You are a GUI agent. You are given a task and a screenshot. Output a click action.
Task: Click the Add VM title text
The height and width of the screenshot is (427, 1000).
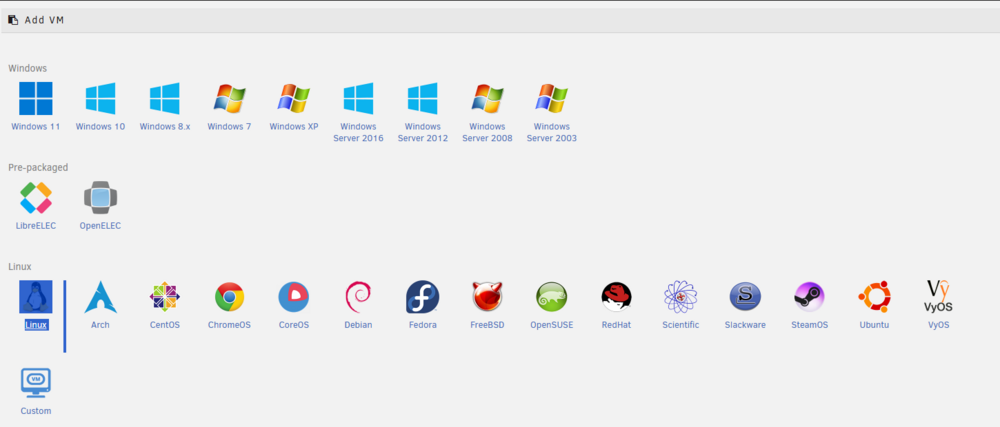point(44,20)
